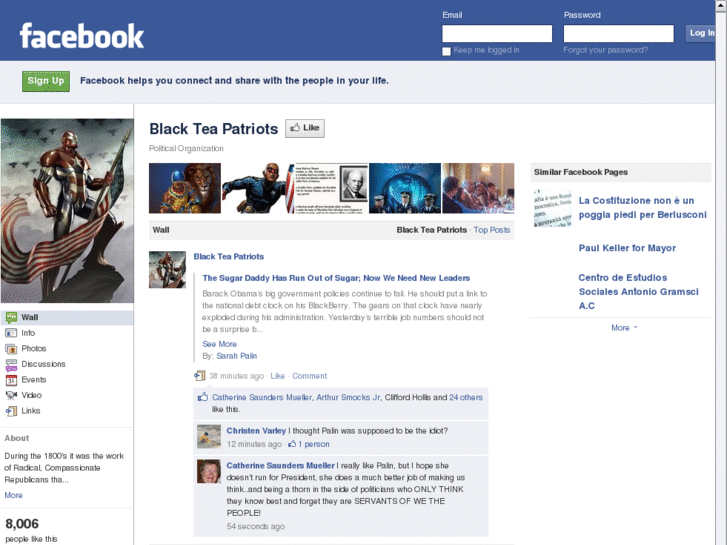Screen dimensions: 727x545
Task: Open the Wall sidebar icon
Action: click(11, 317)
